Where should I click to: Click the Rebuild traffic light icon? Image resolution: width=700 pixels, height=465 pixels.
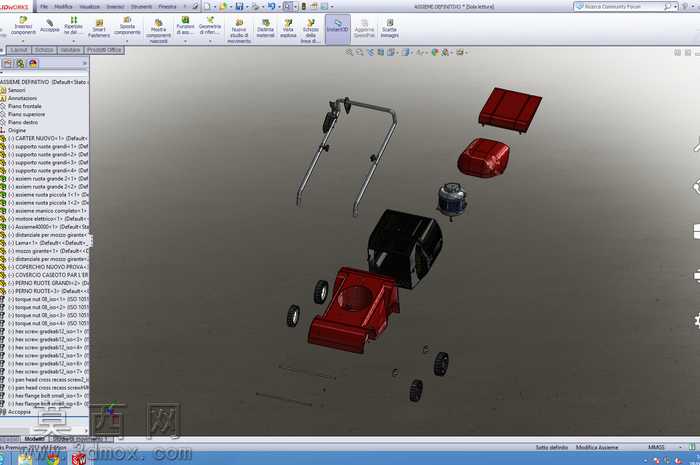[x=304, y=6]
